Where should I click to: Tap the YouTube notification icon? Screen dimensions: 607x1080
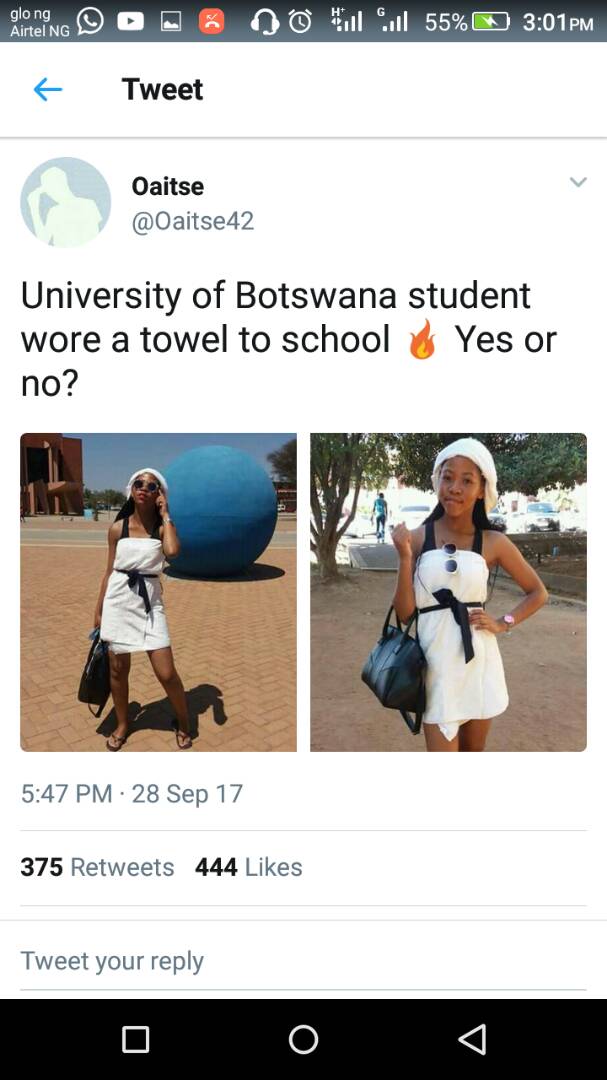tap(130, 22)
